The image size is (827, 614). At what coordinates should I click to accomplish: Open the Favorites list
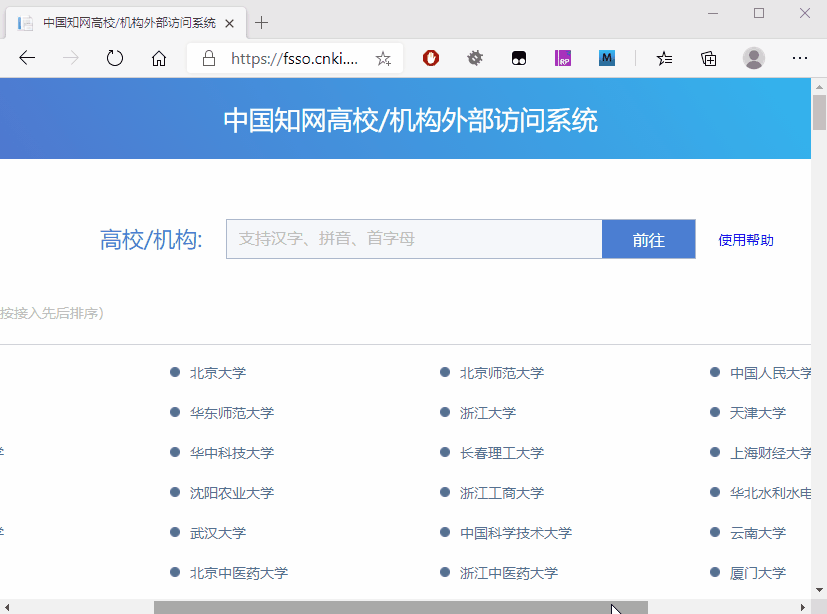[665, 58]
